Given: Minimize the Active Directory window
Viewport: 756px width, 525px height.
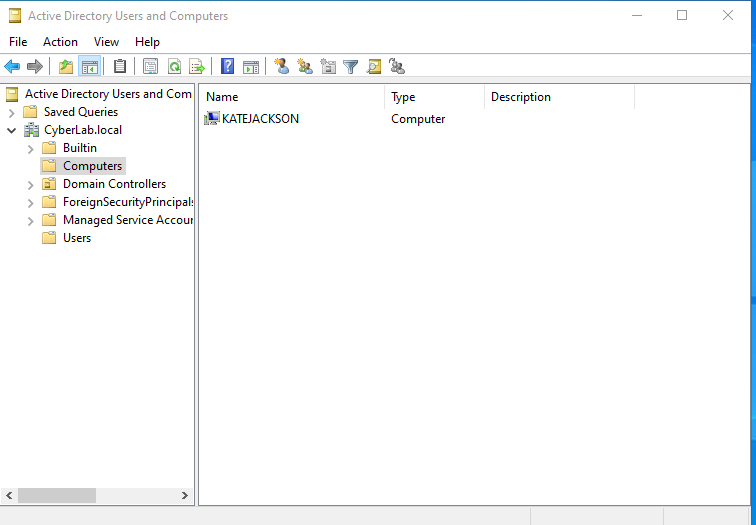Looking at the screenshot, I should [637, 15].
